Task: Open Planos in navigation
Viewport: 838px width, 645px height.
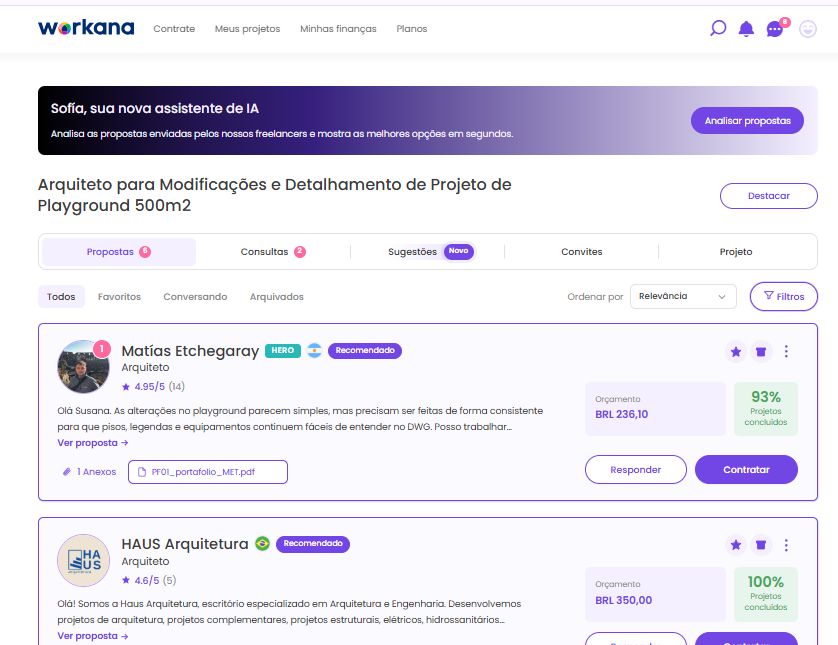Action: [x=412, y=29]
